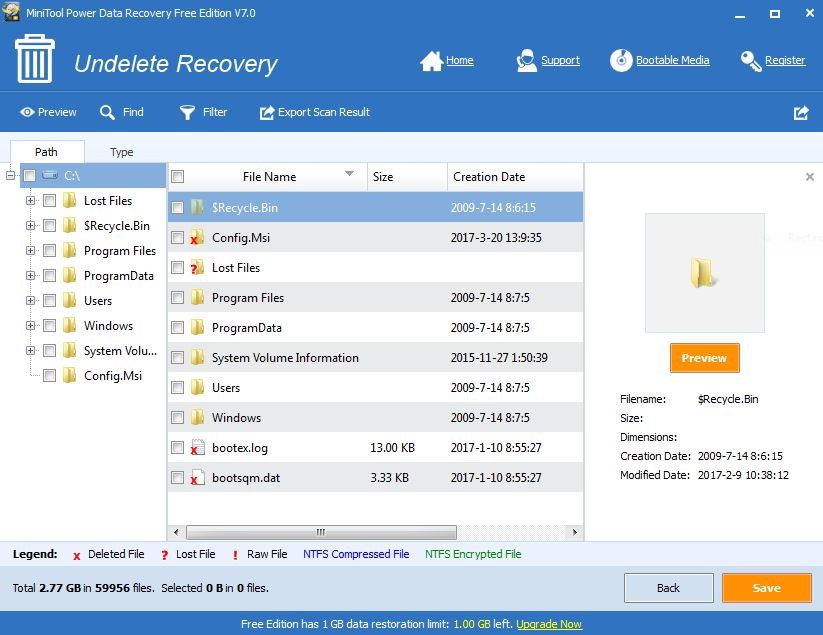Click the deleted Config.Msi folder icon in list

click(x=197, y=238)
